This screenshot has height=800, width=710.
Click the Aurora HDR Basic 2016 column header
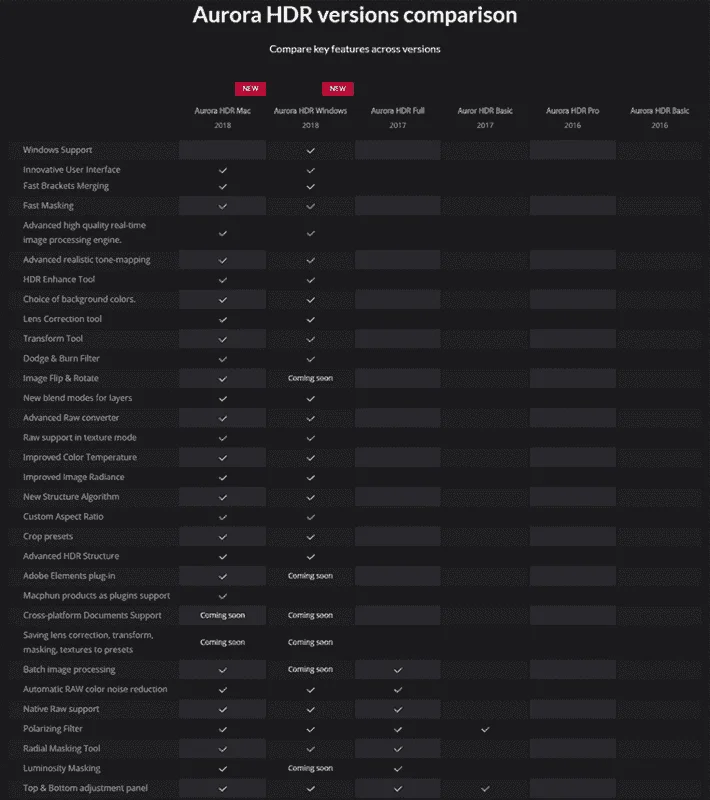click(660, 118)
